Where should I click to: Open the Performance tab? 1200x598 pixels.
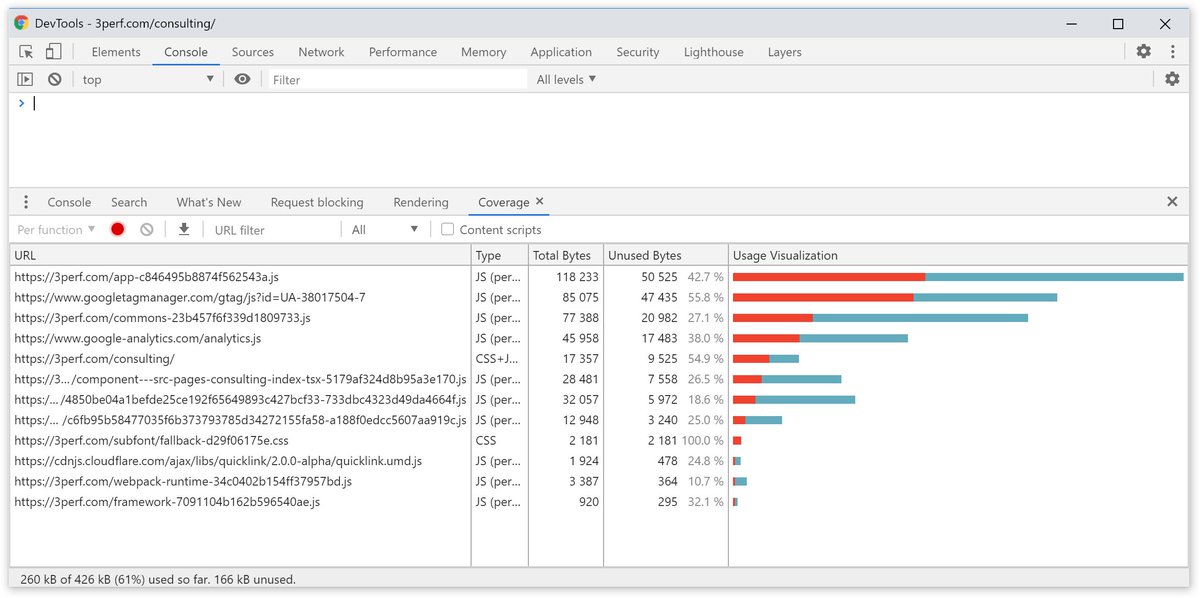pos(403,52)
